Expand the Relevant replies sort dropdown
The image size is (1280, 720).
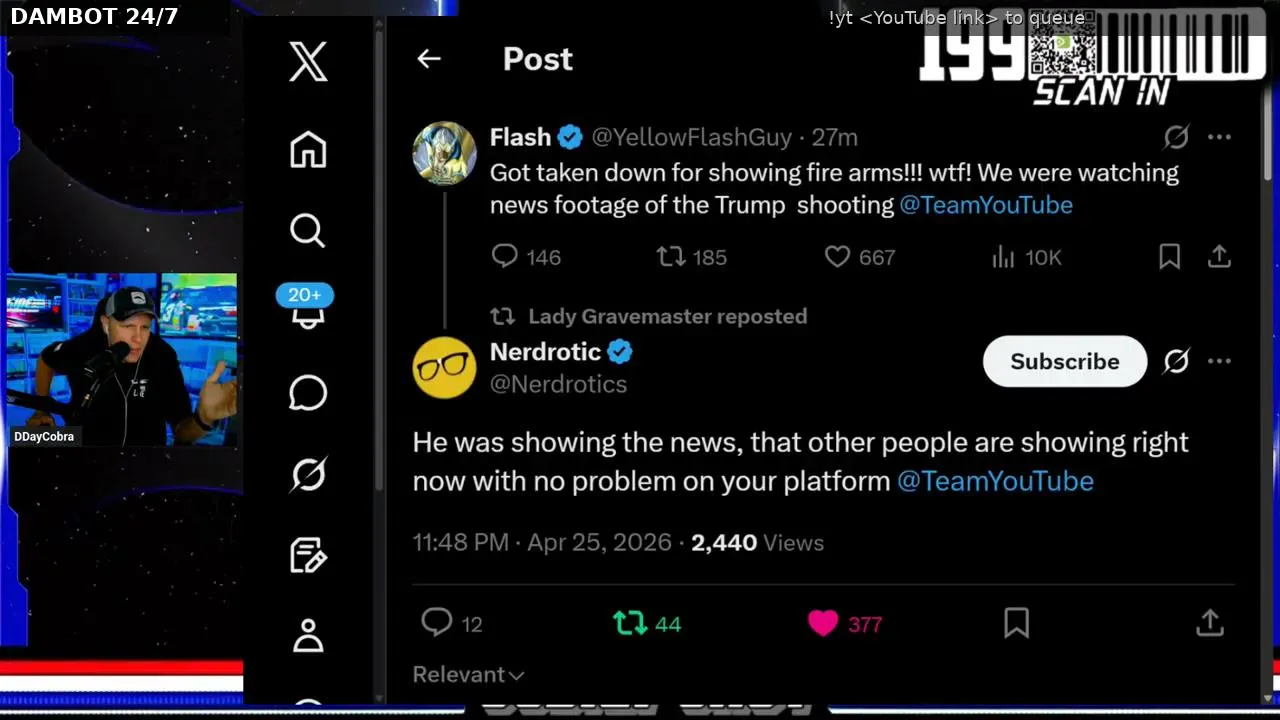pyautogui.click(x=469, y=675)
